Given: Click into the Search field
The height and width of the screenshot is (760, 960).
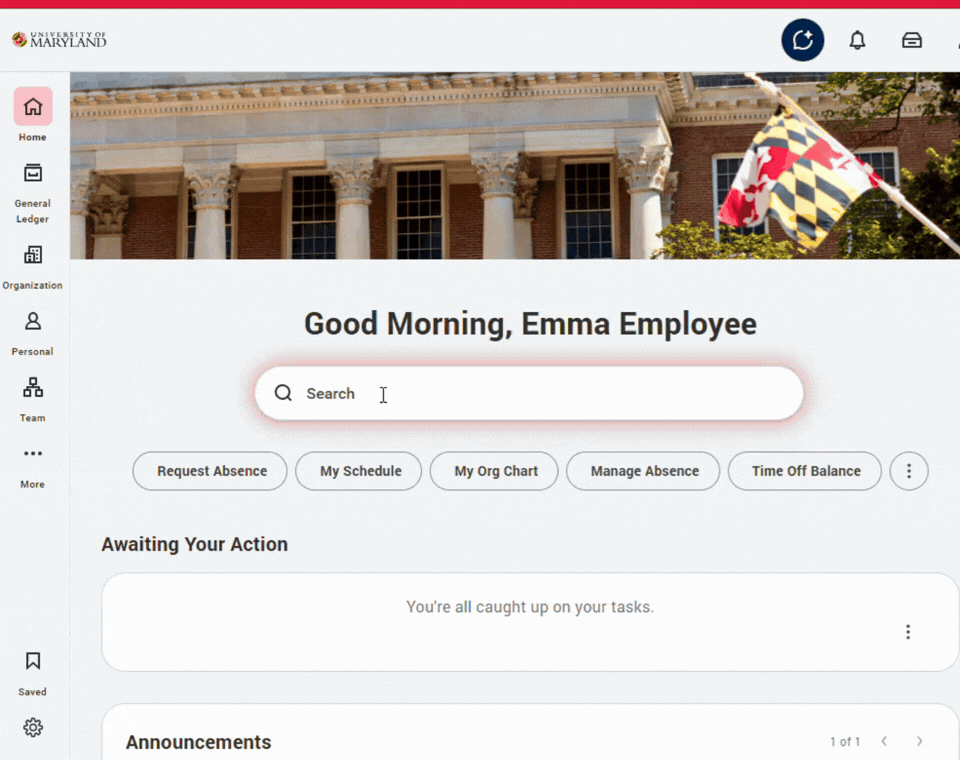Looking at the screenshot, I should coord(529,393).
